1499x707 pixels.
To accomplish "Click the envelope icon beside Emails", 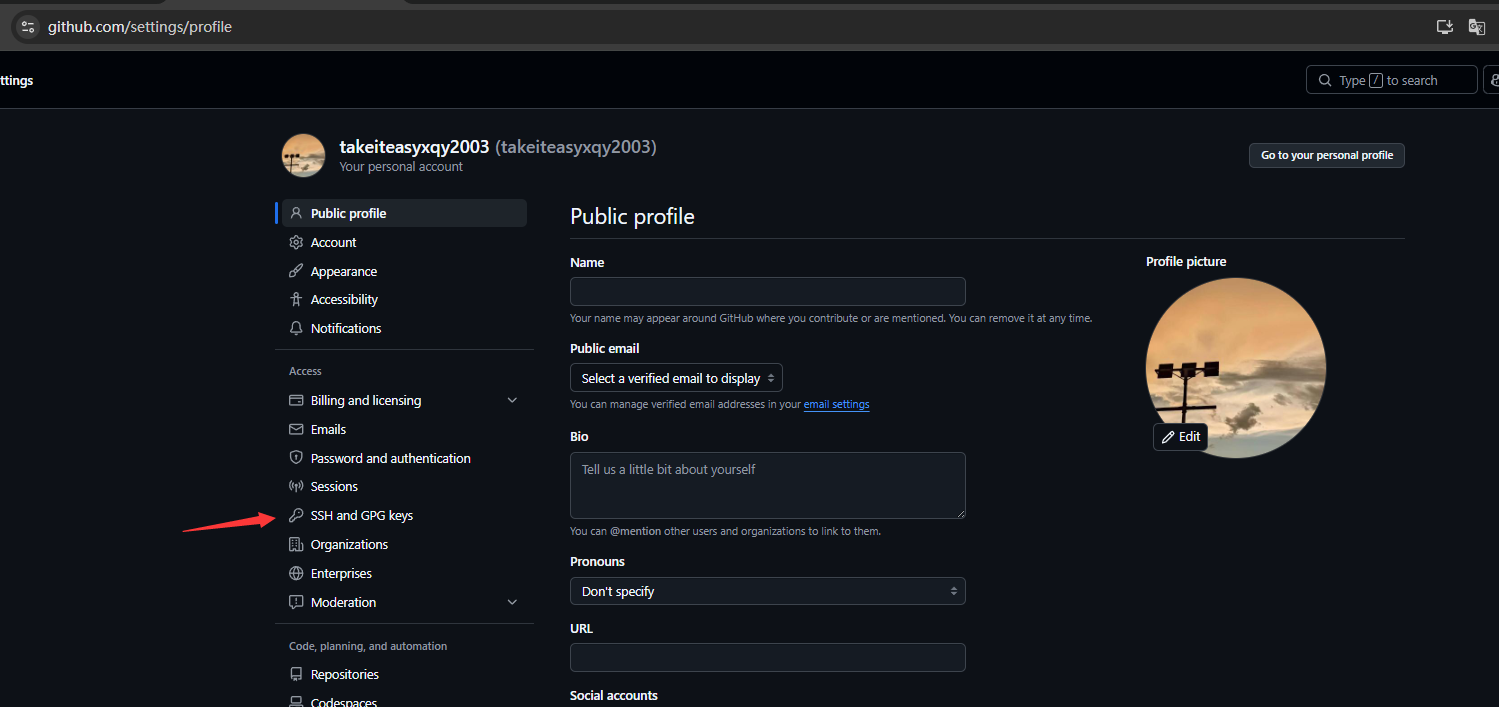I will click(x=296, y=429).
